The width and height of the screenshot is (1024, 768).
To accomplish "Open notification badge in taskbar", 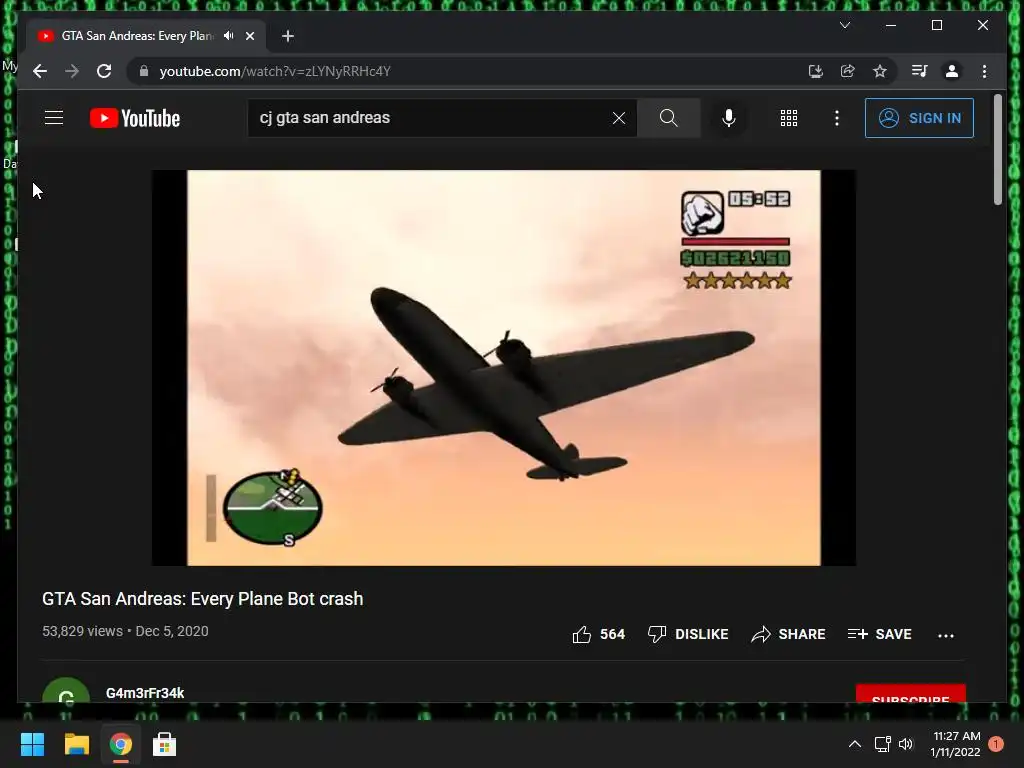I will point(995,744).
